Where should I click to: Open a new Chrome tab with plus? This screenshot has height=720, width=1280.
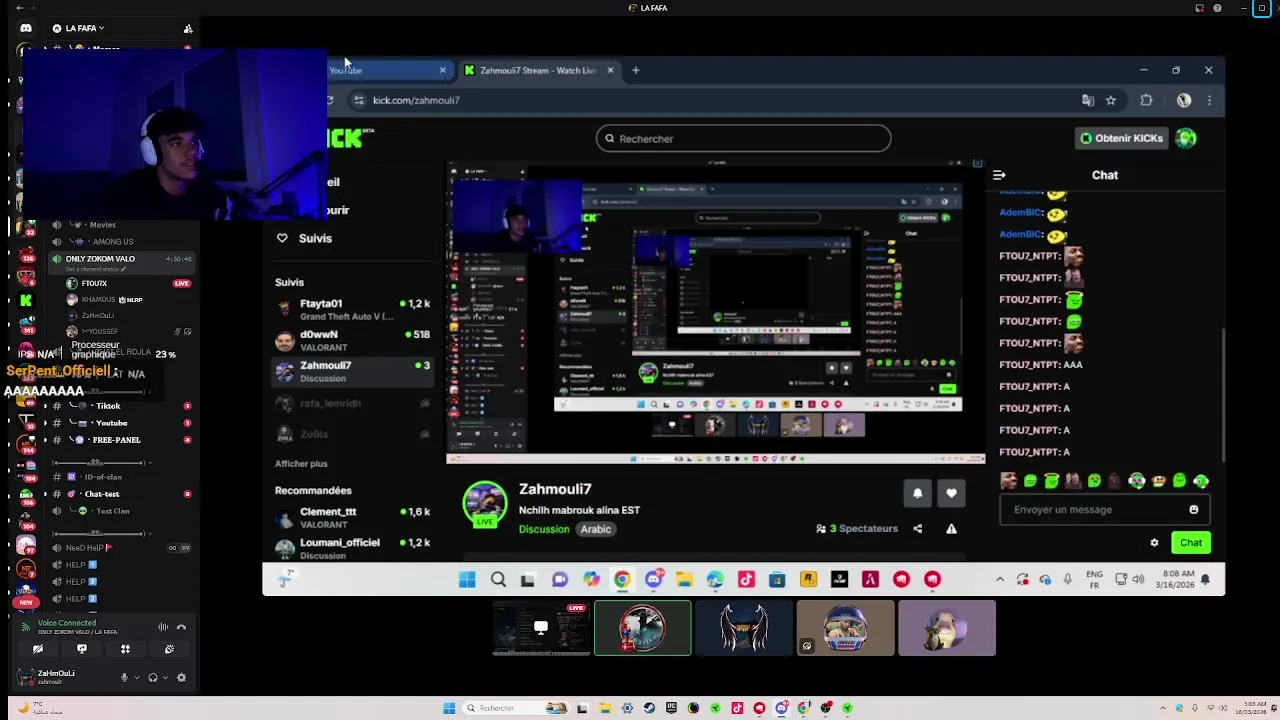click(x=635, y=70)
